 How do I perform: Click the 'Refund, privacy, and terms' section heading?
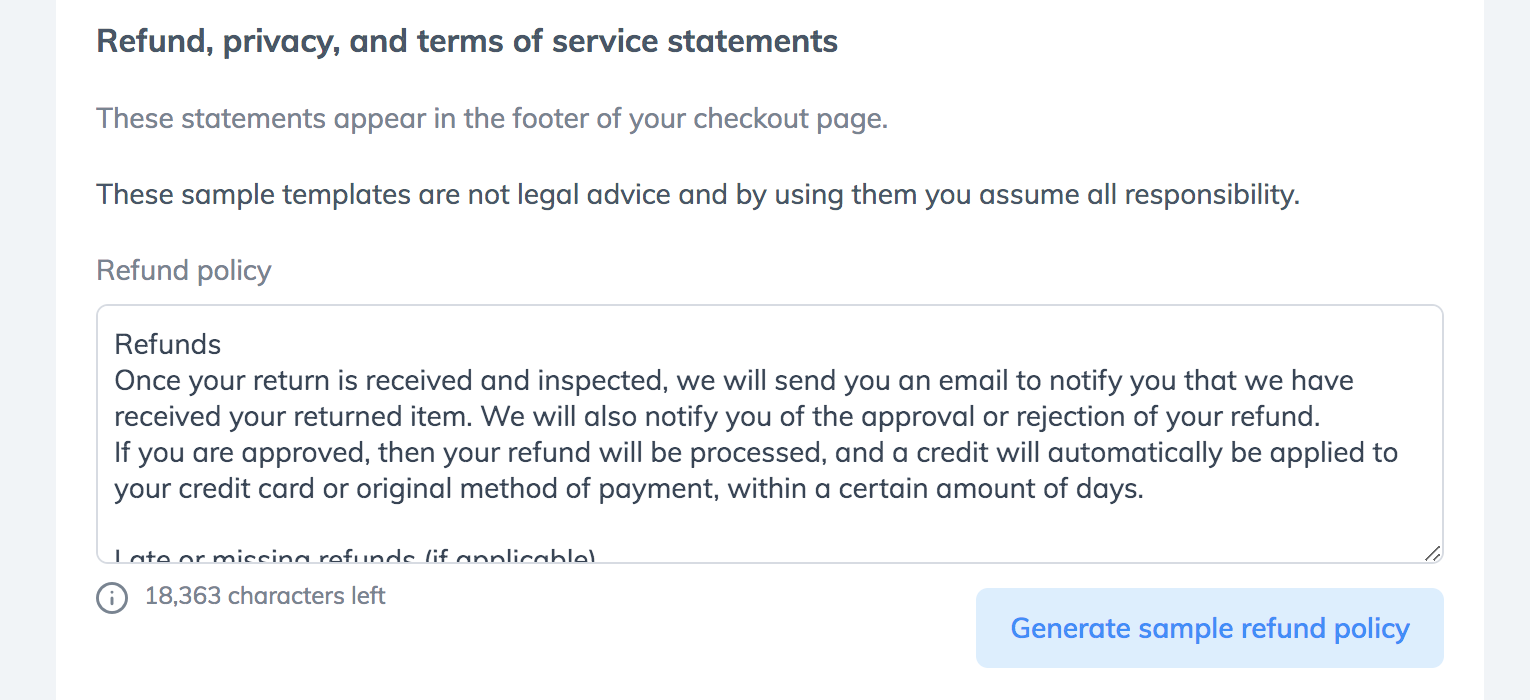click(x=467, y=42)
